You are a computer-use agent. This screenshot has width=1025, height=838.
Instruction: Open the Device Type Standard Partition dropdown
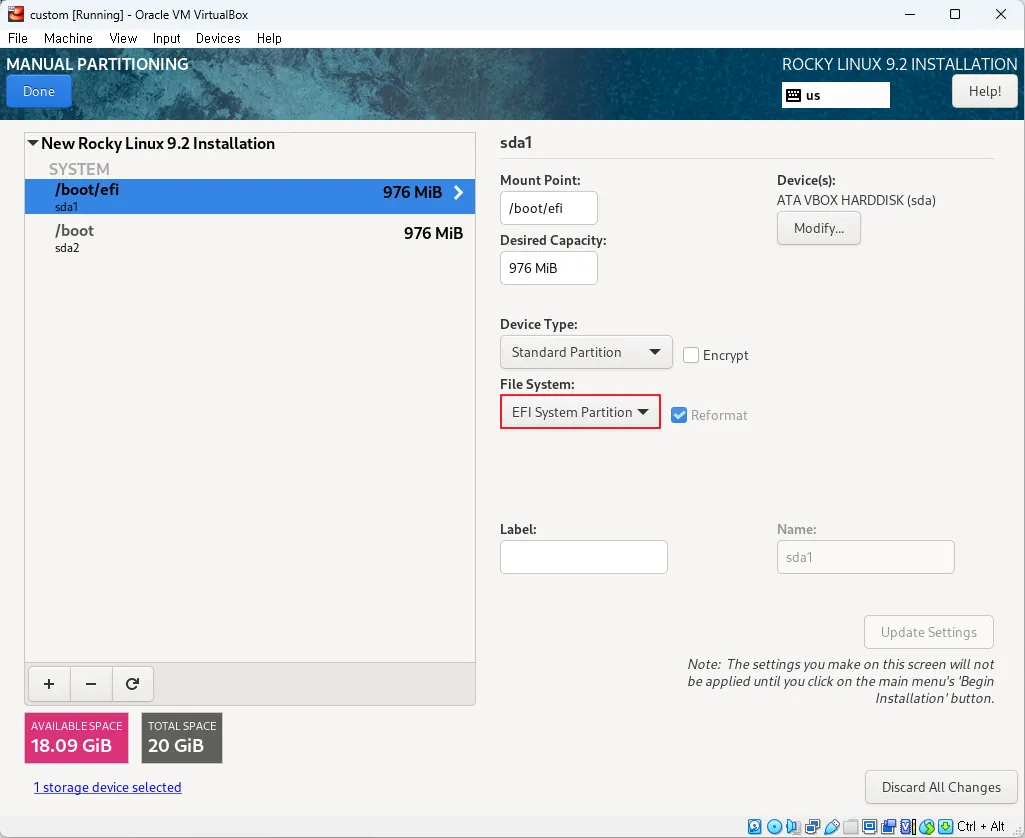586,352
